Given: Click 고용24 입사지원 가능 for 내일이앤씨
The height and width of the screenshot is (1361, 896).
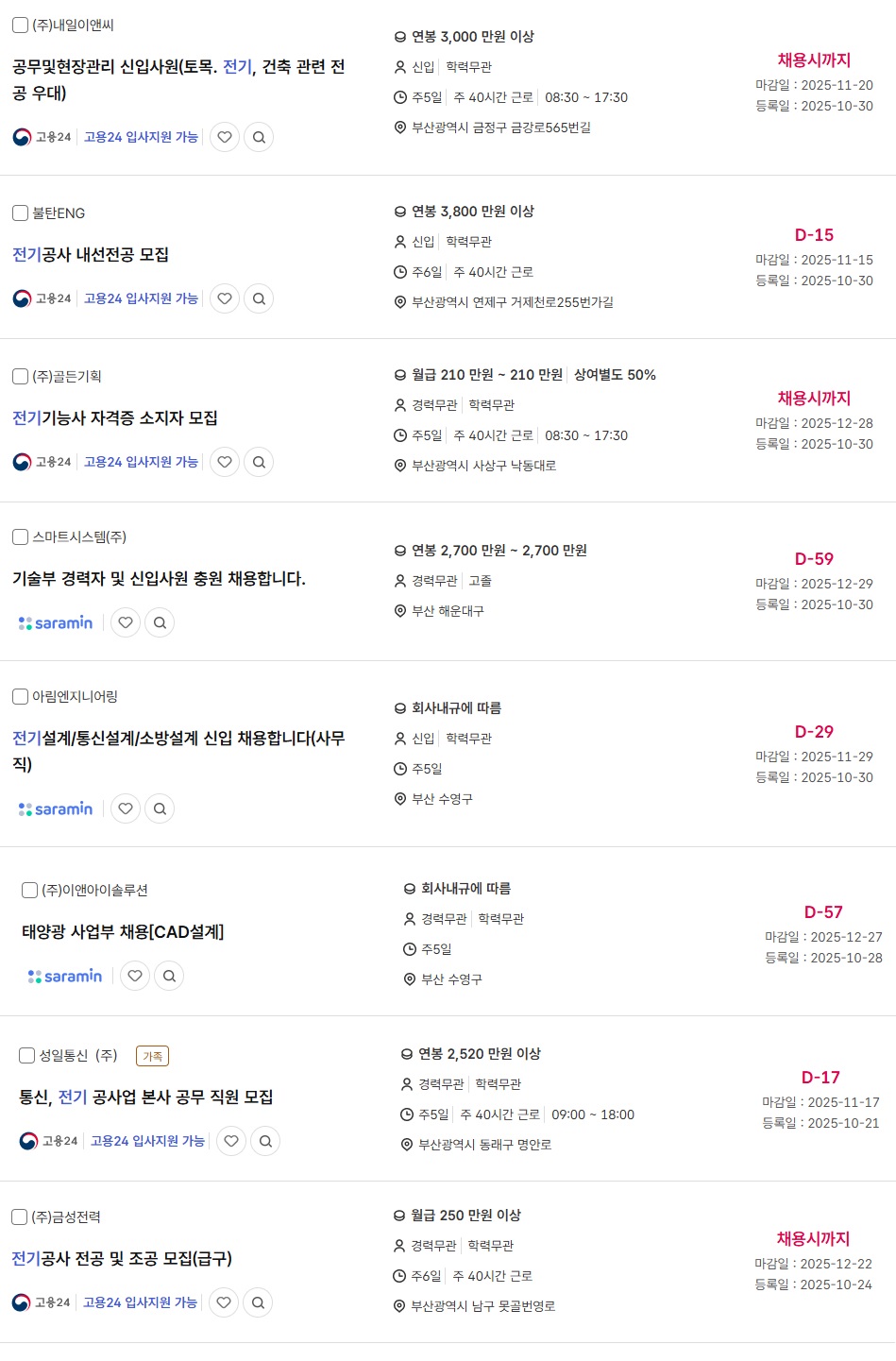Looking at the screenshot, I should [x=141, y=137].
